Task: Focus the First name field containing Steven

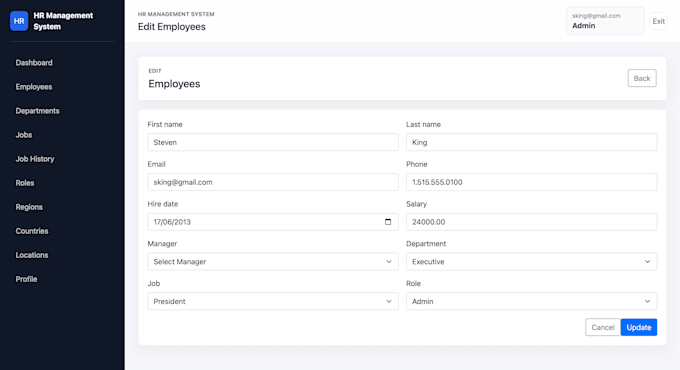Action: tap(273, 142)
